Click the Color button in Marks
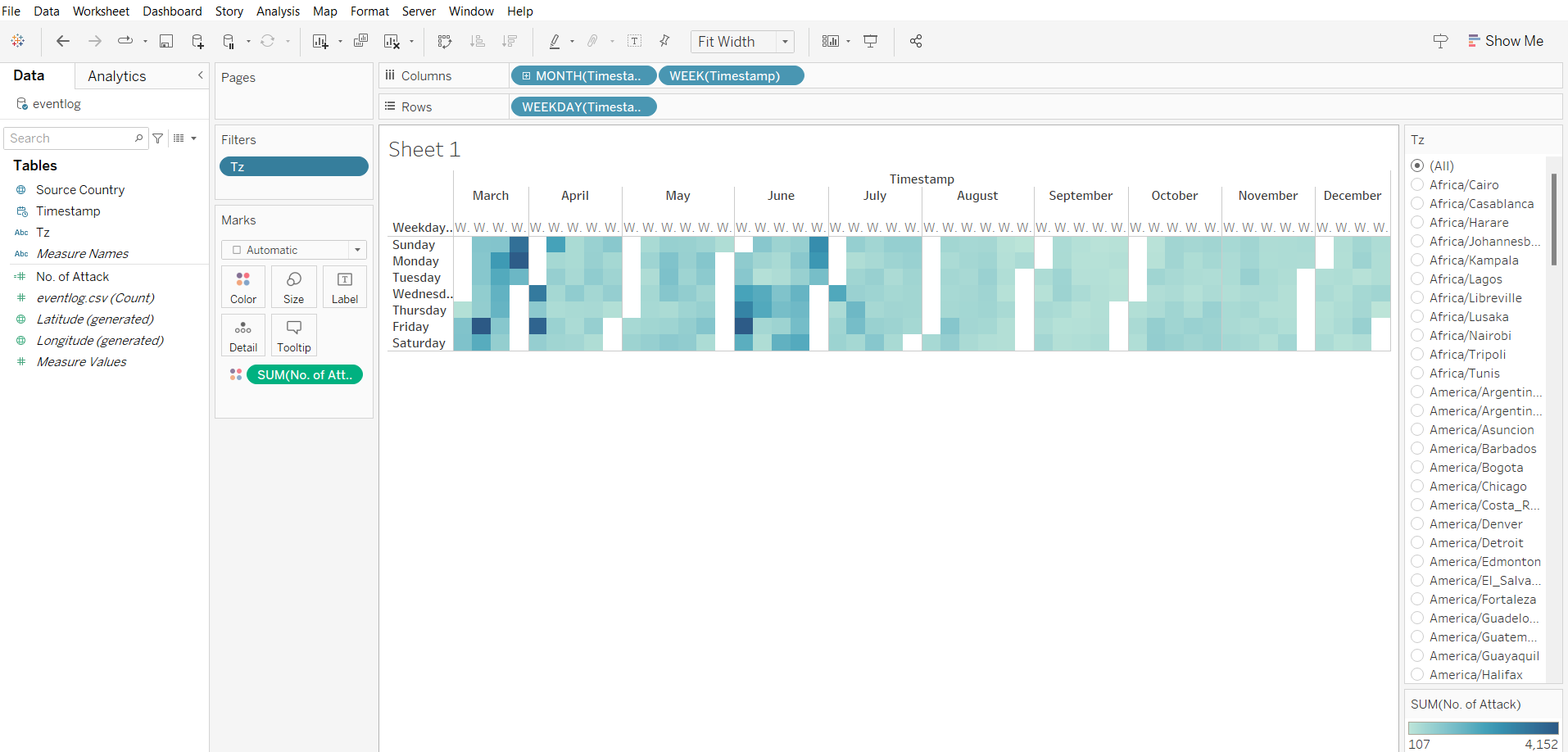 [243, 288]
